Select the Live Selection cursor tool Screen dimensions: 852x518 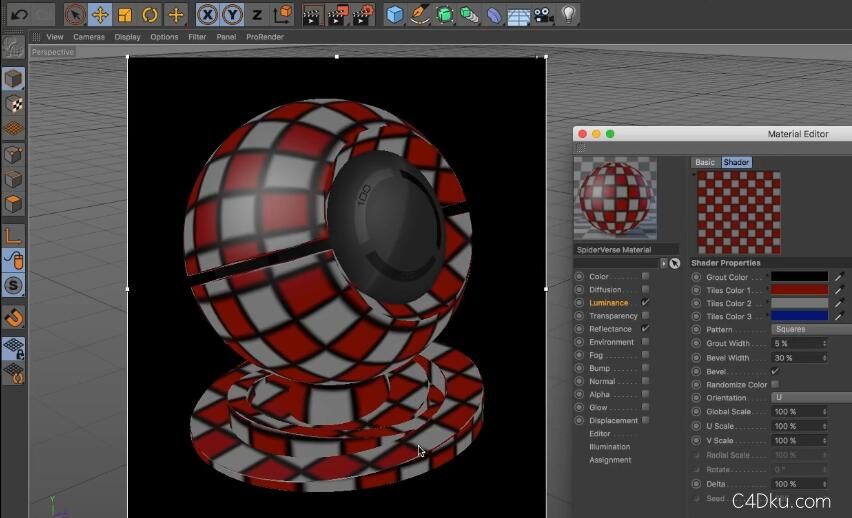[x=75, y=15]
